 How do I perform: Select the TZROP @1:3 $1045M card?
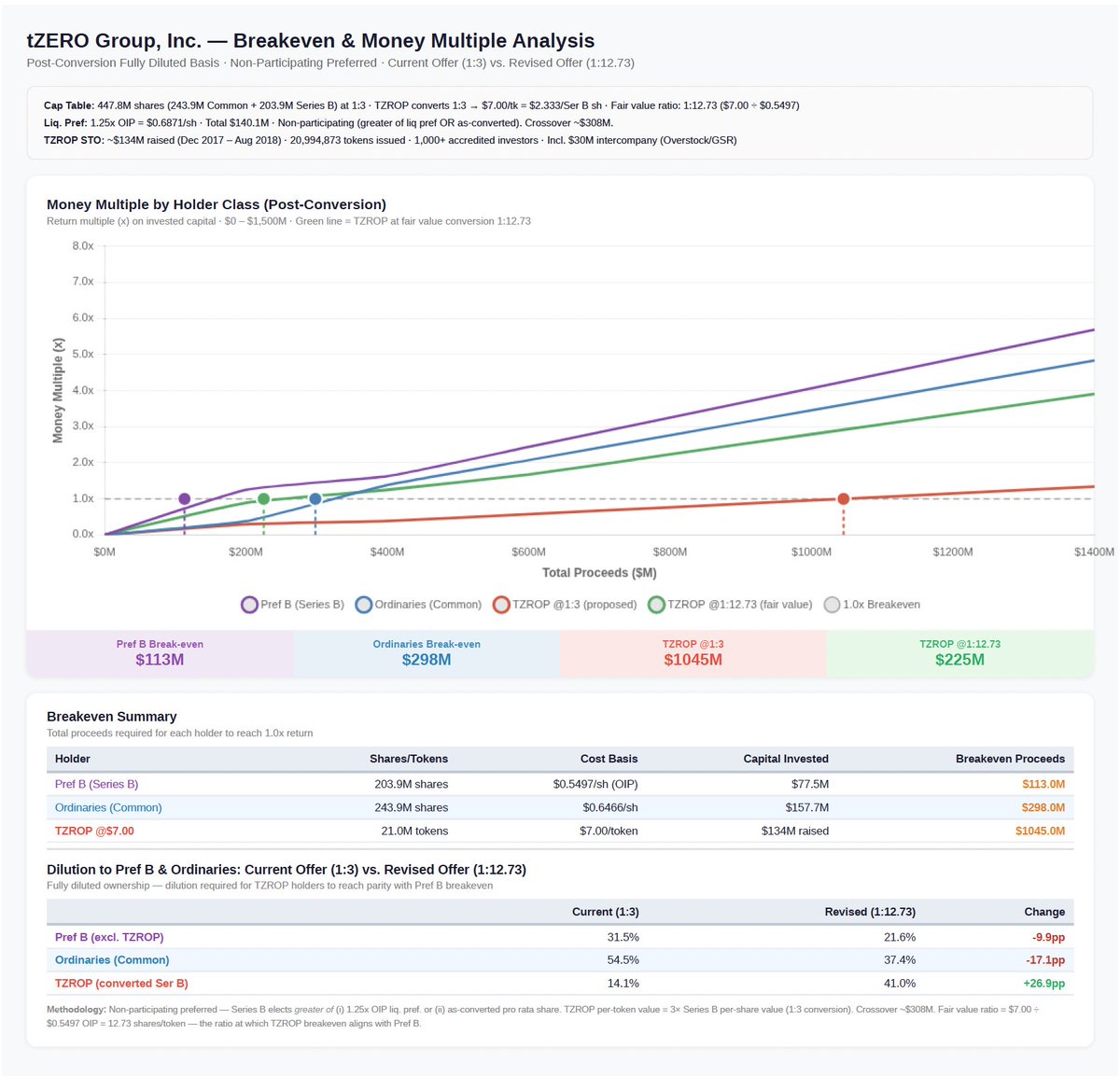693,653
